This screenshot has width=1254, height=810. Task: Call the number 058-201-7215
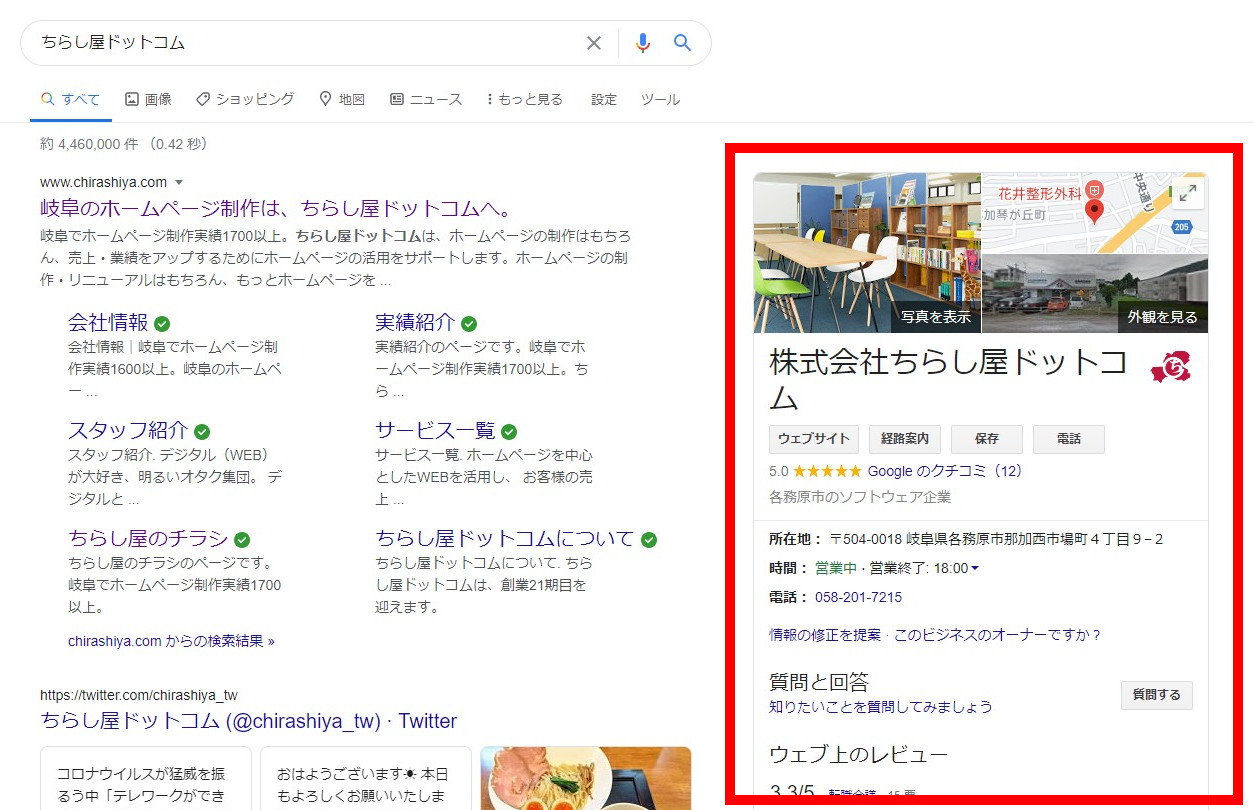858,597
